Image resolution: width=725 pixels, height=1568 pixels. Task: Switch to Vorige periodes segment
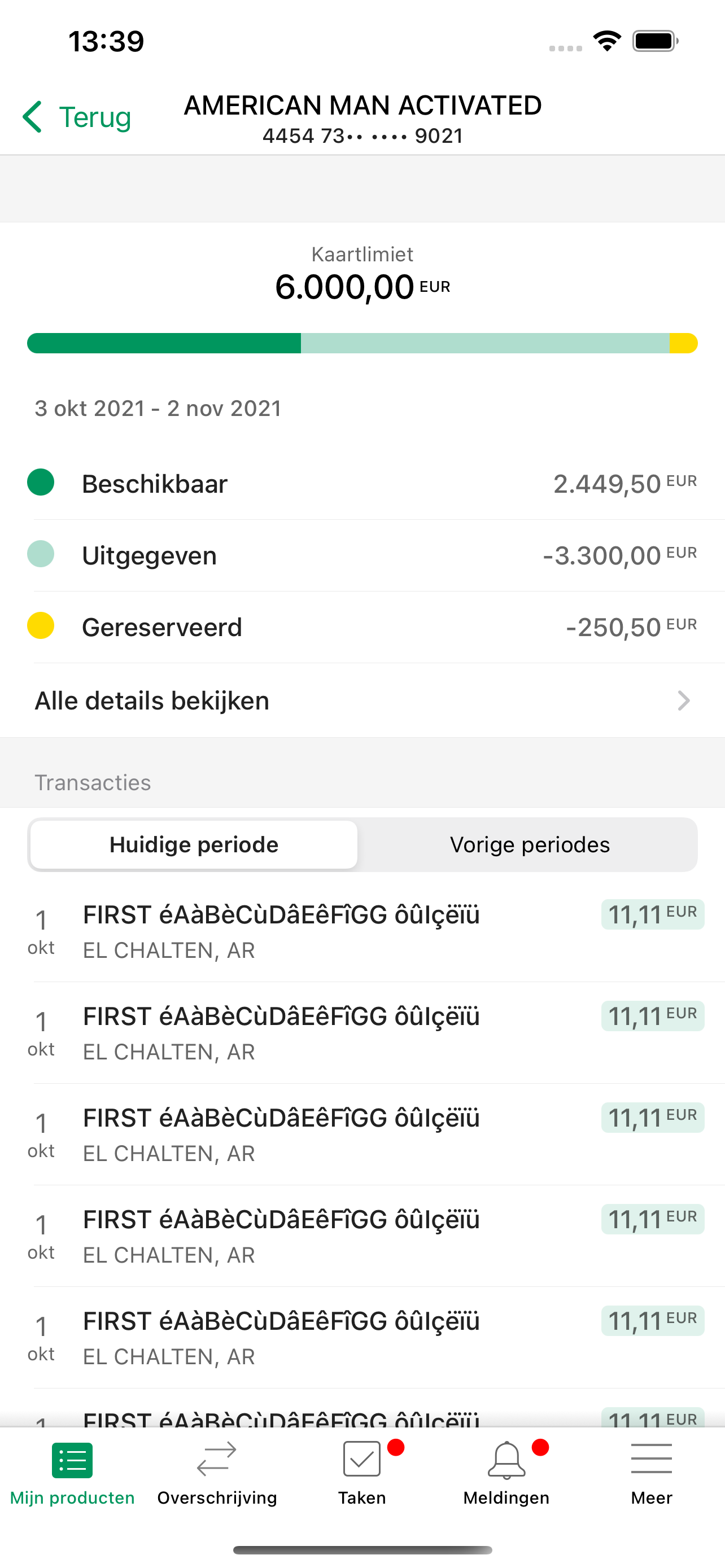[x=530, y=844]
